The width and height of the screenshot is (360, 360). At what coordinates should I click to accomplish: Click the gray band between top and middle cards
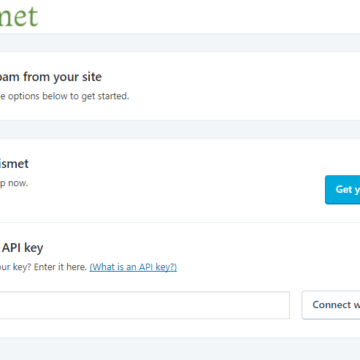tap(180, 130)
